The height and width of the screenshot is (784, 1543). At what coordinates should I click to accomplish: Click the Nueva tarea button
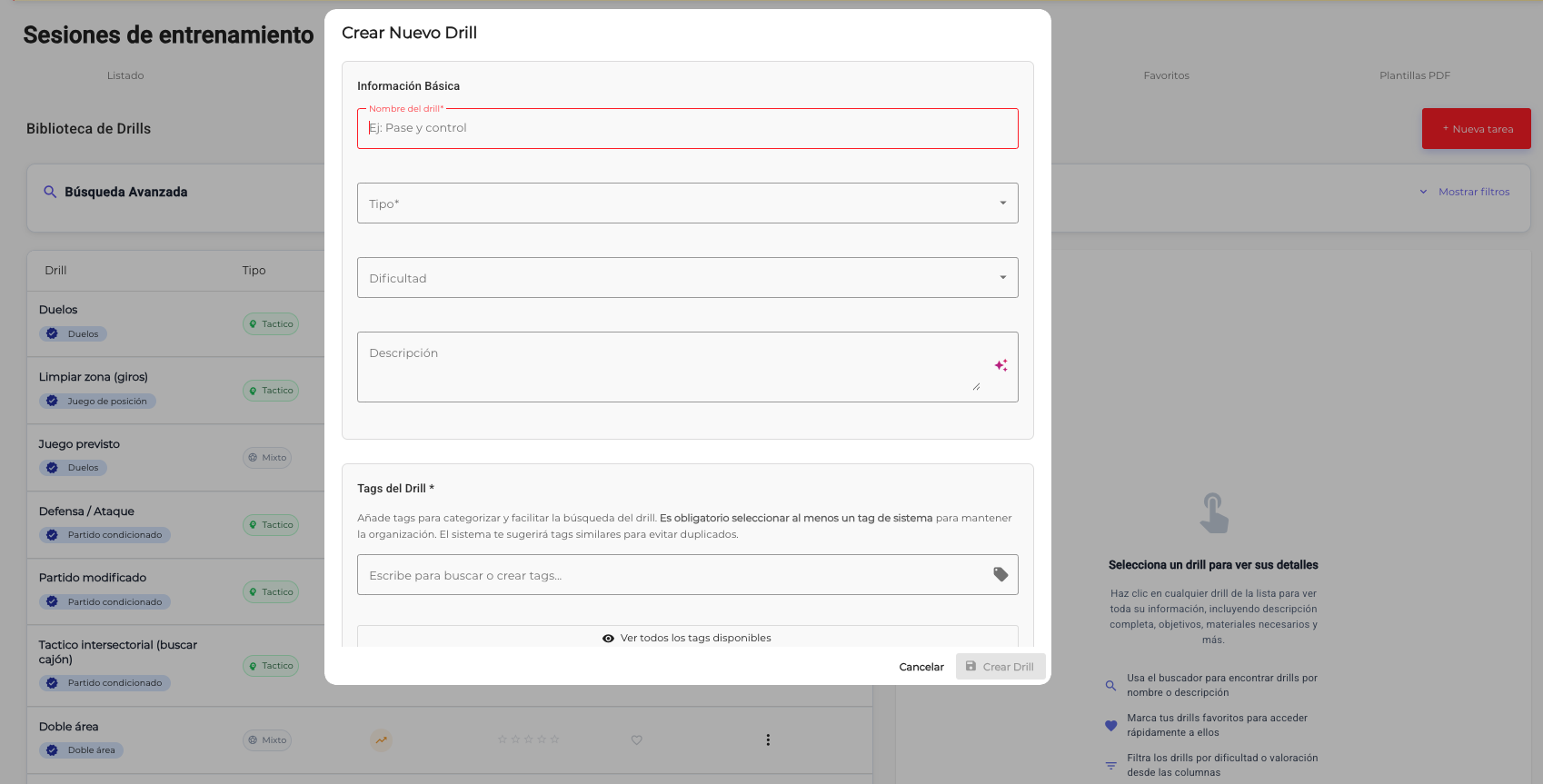[1476, 129]
